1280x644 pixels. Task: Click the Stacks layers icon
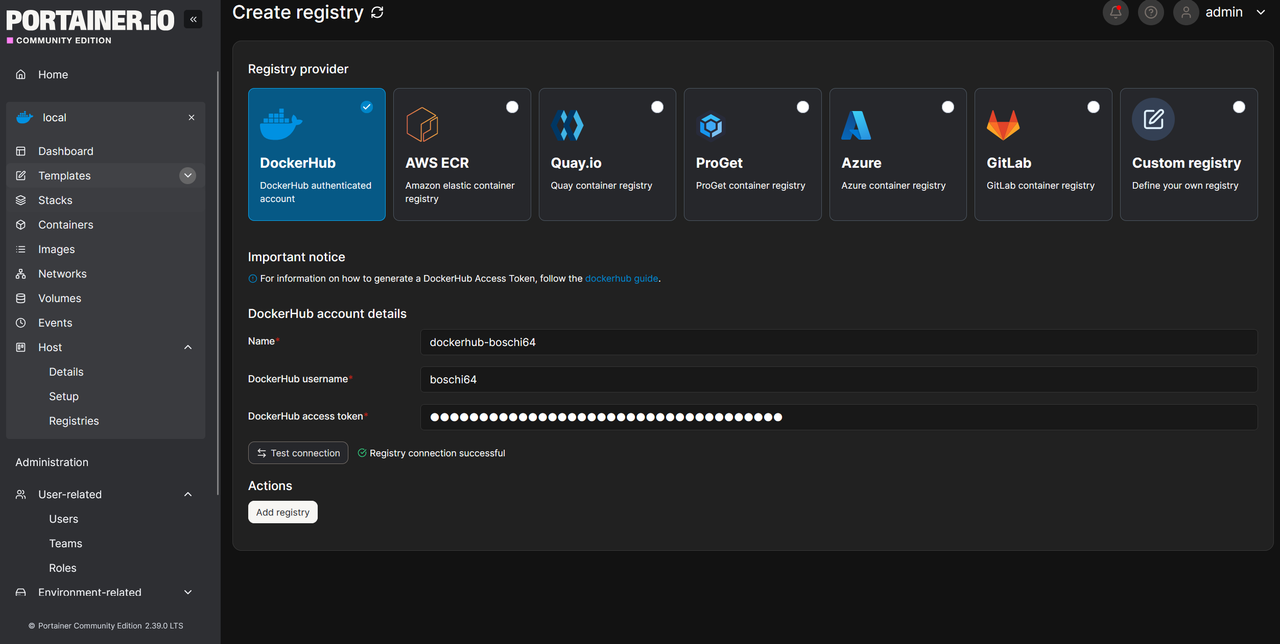point(21,200)
